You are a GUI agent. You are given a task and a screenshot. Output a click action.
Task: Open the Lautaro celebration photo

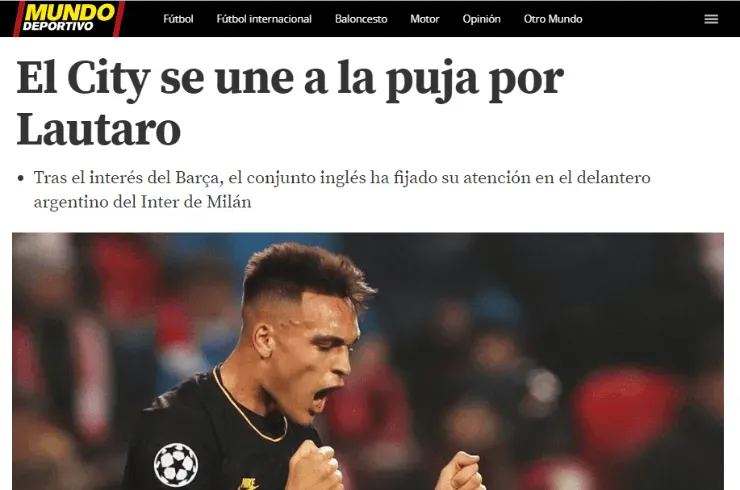[368, 361]
